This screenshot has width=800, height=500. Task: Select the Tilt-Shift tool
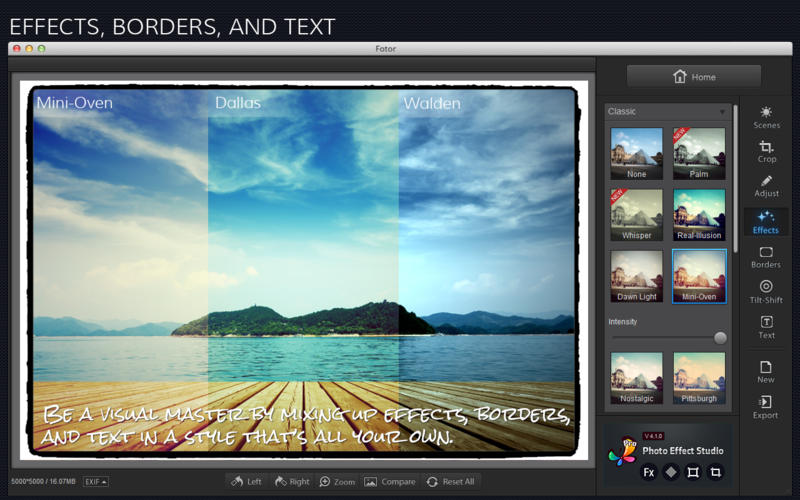pos(766,292)
